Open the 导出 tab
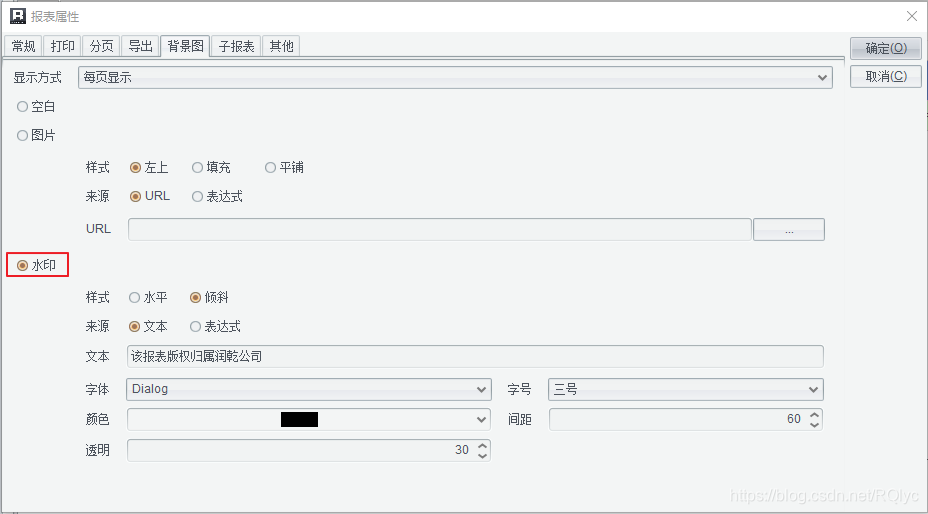This screenshot has height=514, width=928. [141, 46]
